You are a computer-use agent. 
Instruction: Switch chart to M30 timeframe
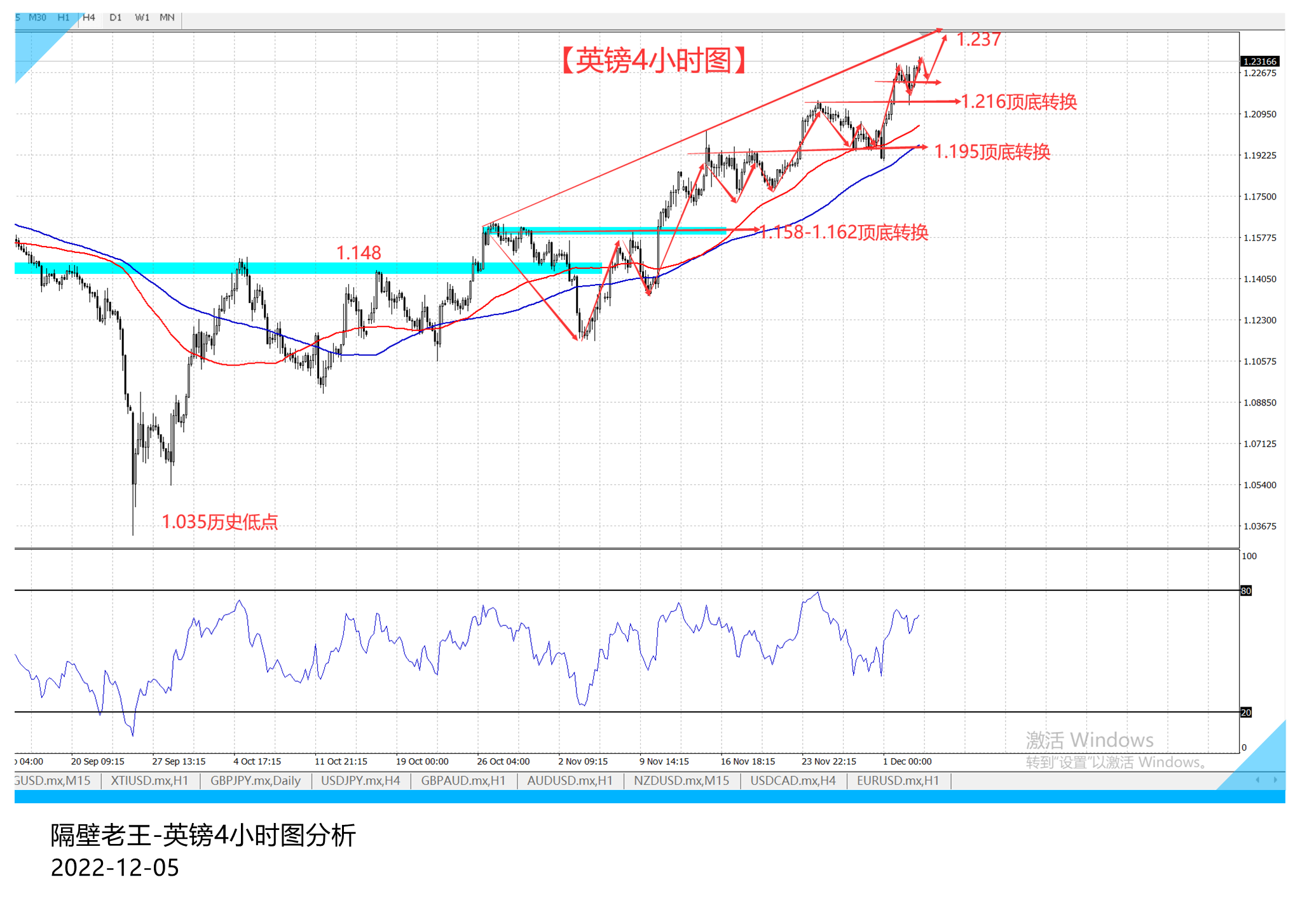click(38, 18)
